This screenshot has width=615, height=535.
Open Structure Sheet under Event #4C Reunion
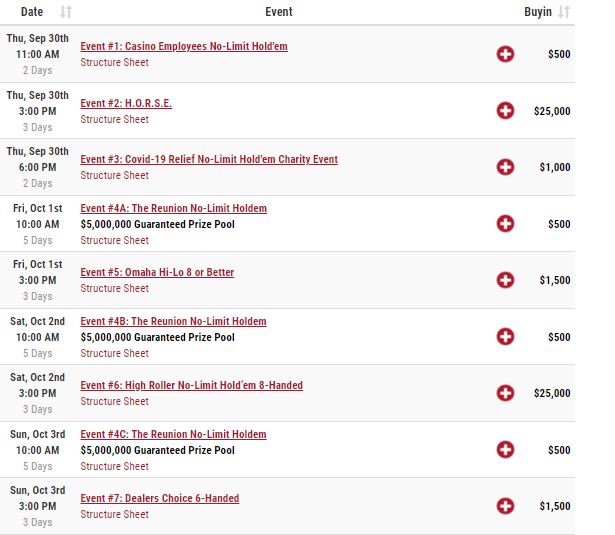tap(115, 466)
